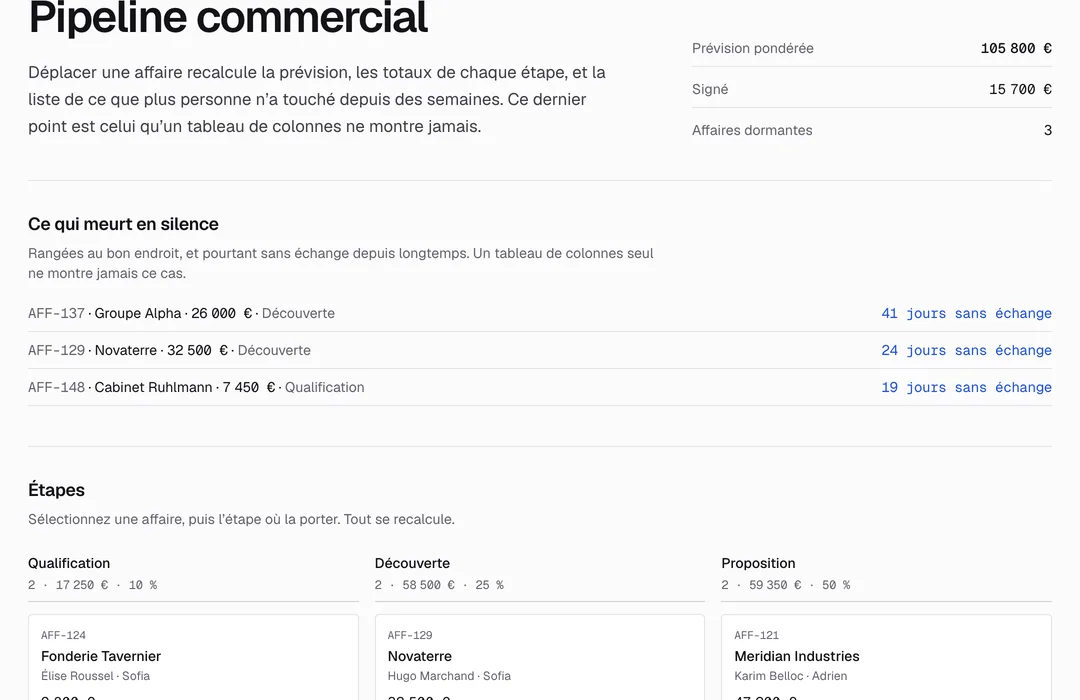Click the 15 700 € signed value

[1020, 90]
